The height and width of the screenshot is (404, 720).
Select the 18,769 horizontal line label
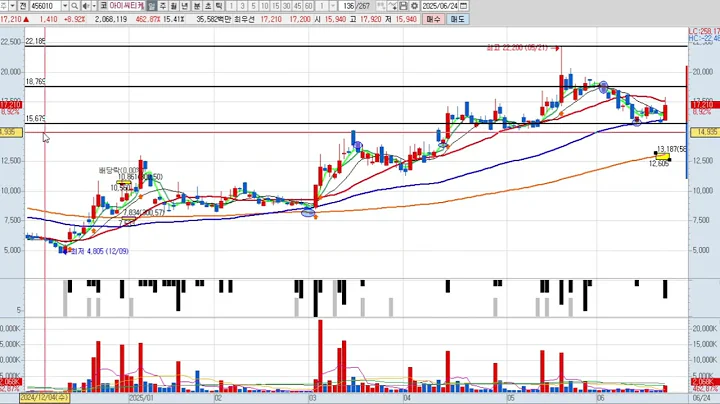(x=35, y=82)
